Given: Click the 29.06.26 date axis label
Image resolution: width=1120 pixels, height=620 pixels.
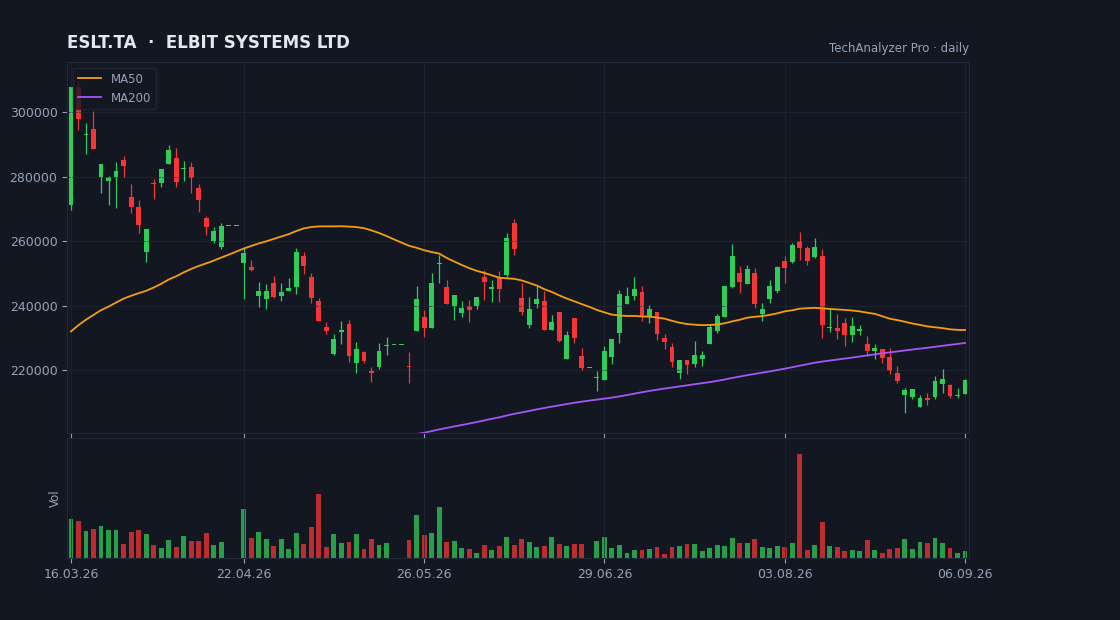Looking at the screenshot, I should [x=604, y=574].
